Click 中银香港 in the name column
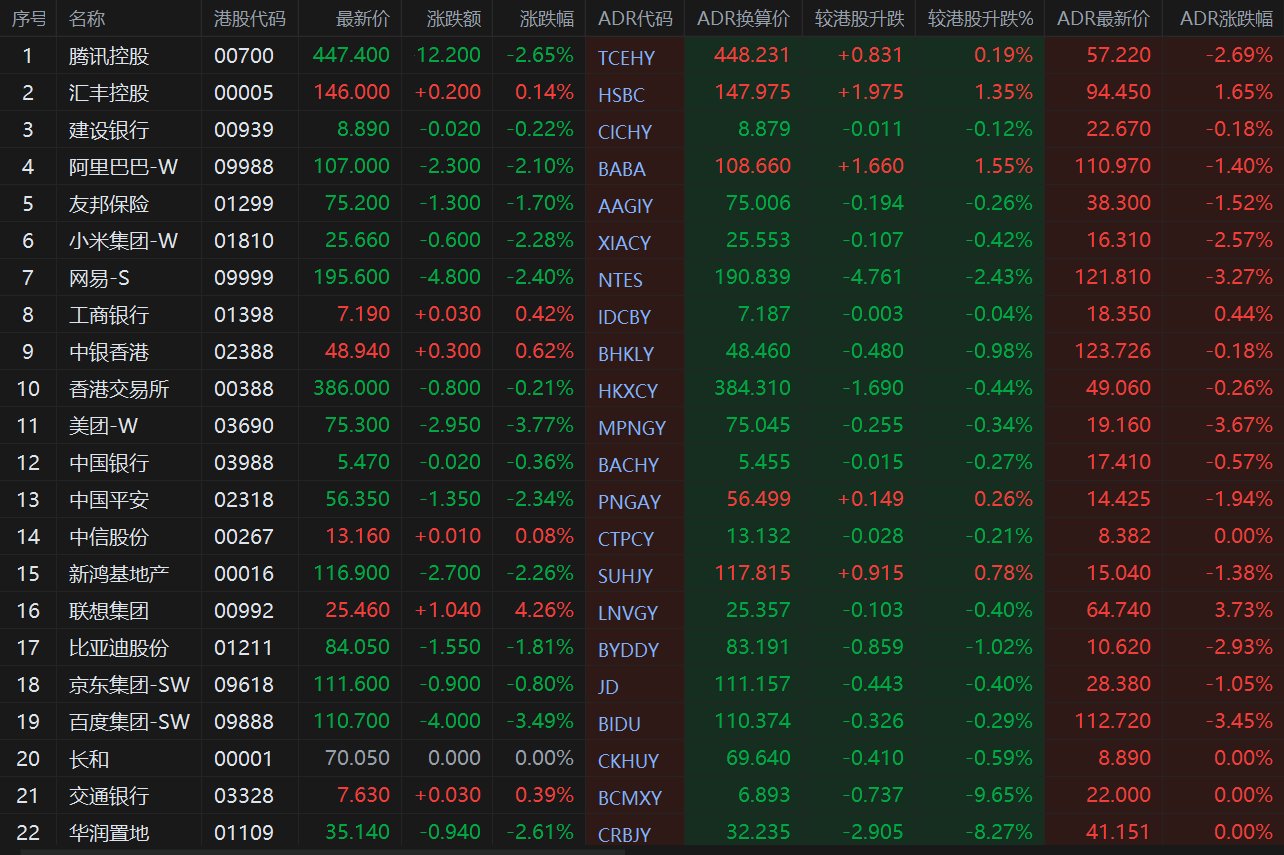 pos(109,352)
